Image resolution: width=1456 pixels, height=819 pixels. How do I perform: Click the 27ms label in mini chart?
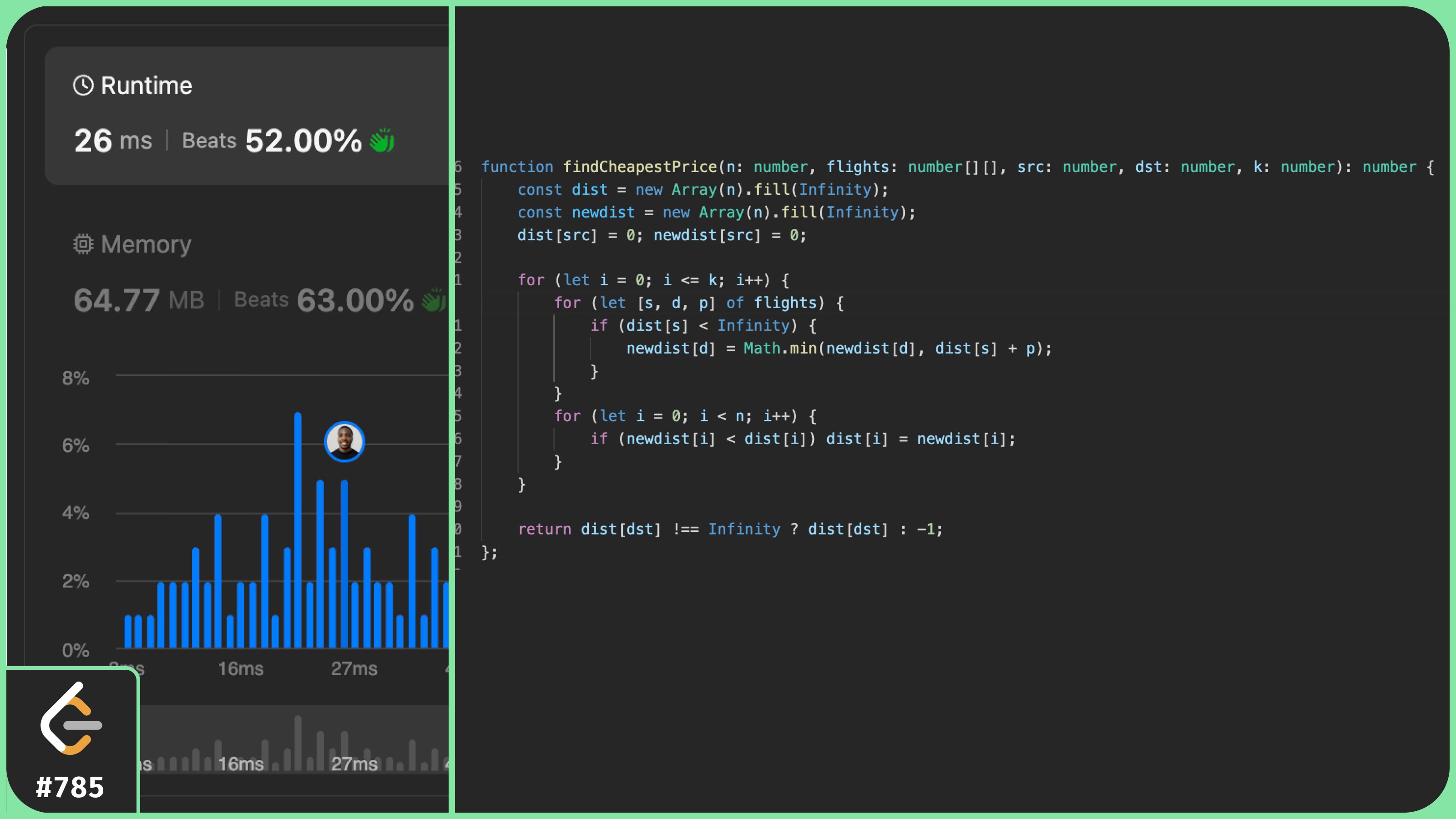(354, 764)
